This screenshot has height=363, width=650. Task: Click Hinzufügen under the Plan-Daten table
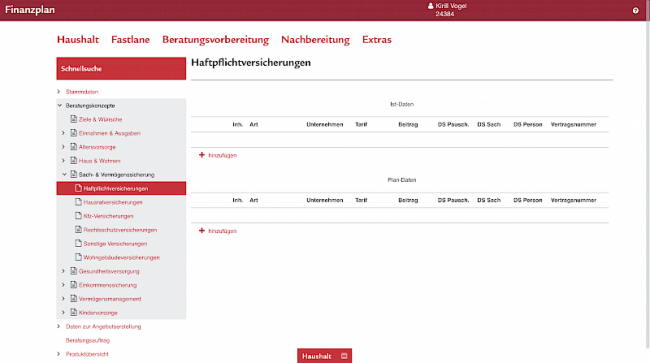222,231
